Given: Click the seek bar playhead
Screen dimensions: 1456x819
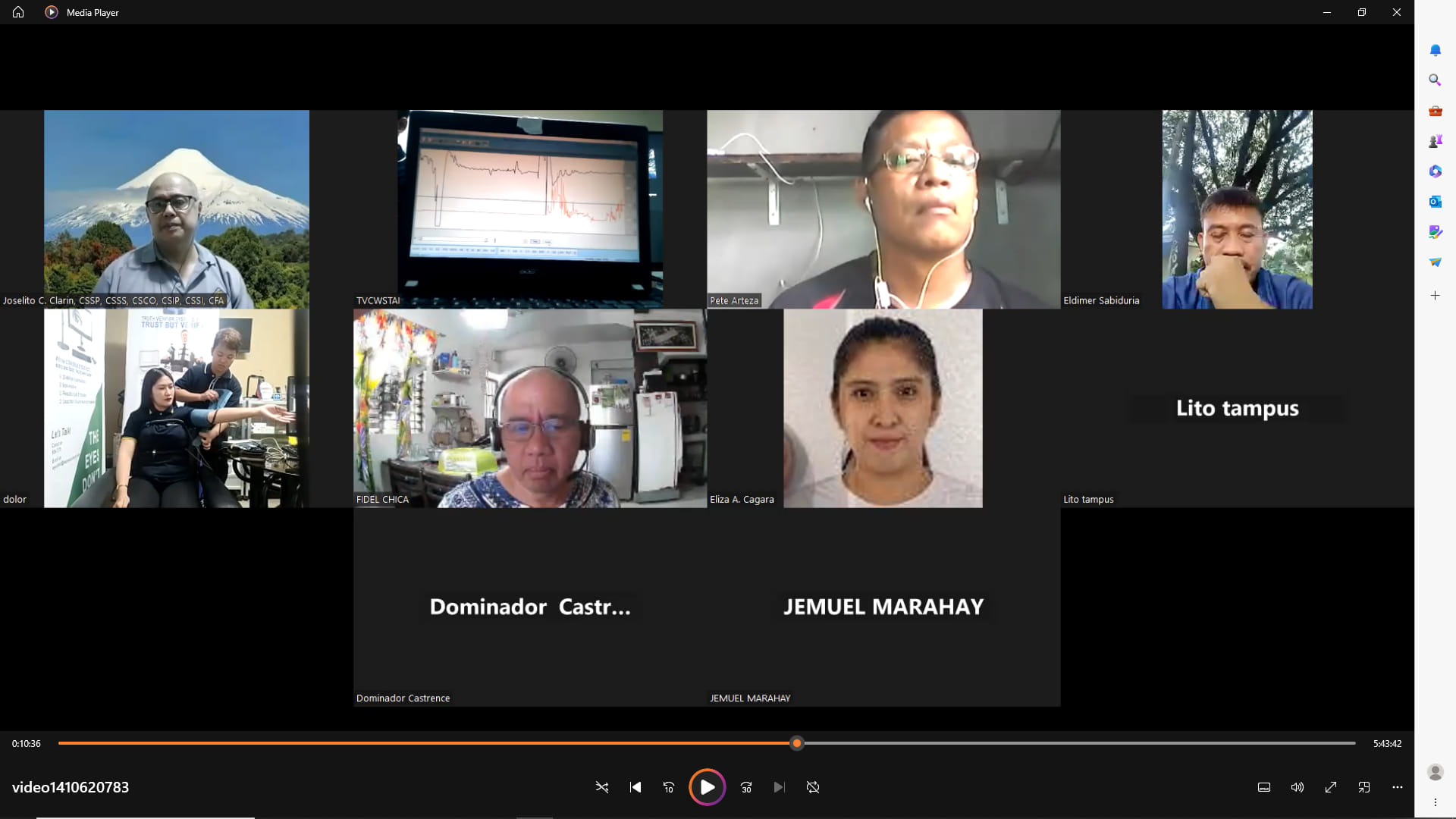Looking at the screenshot, I should (x=796, y=743).
